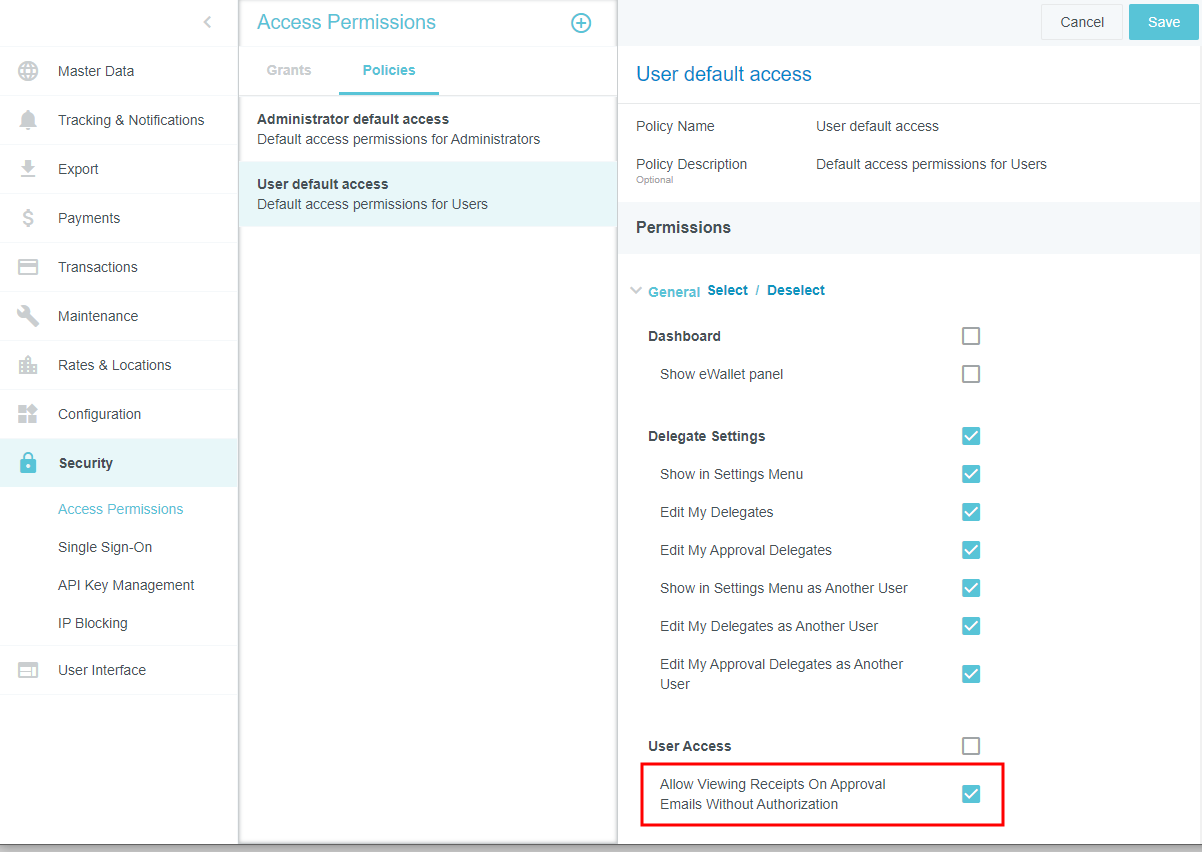Click the building icon for Rates & Locations

tap(28, 365)
